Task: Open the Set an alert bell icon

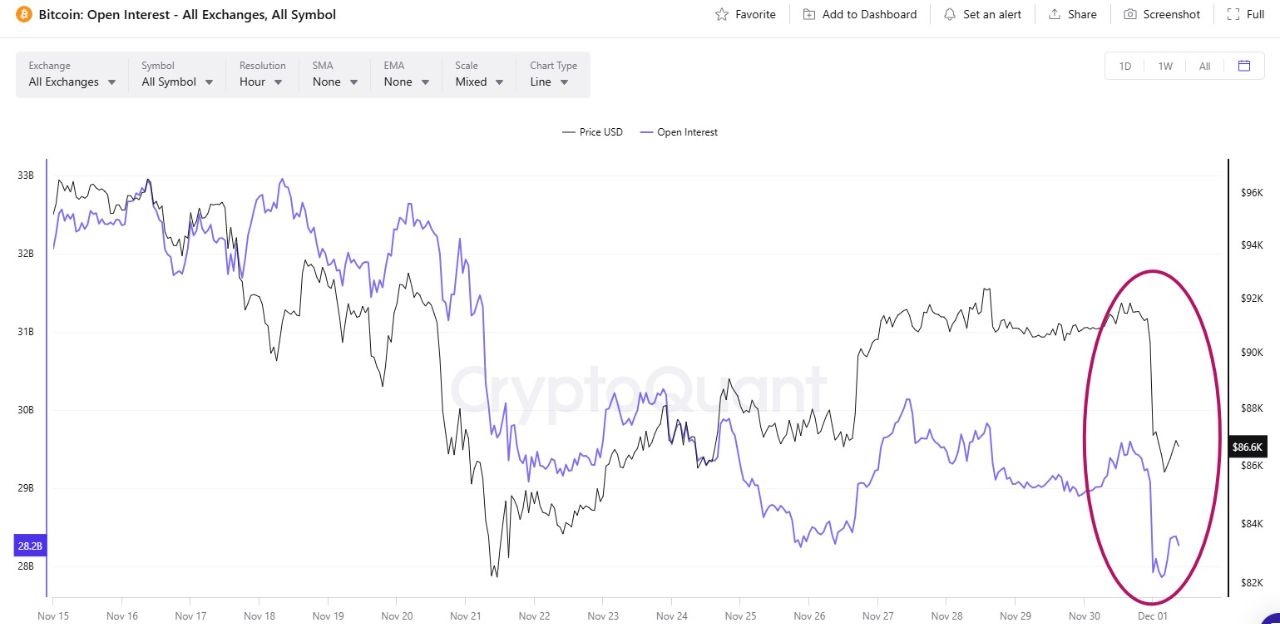Action: pos(948,14)
